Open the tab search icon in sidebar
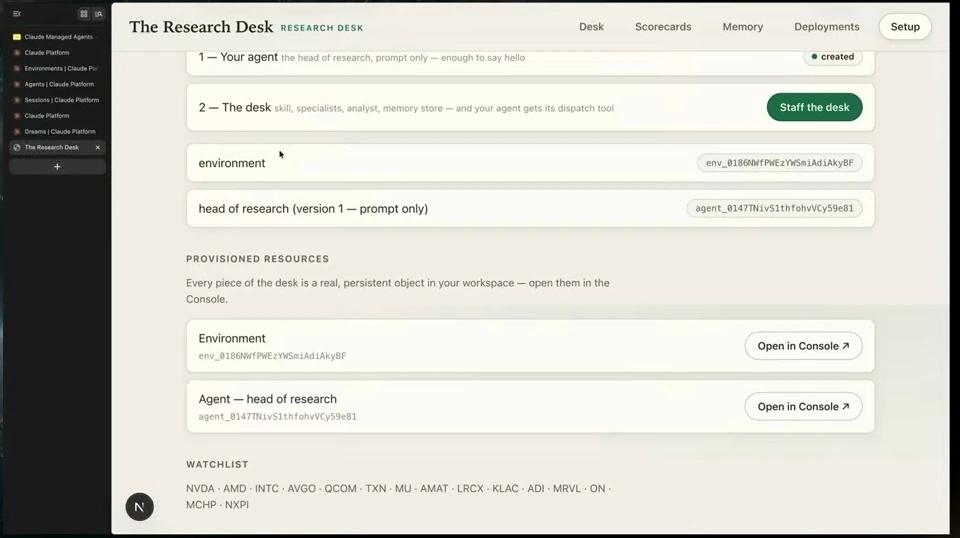This screenshot has height=538, width=960. [99, 13]
